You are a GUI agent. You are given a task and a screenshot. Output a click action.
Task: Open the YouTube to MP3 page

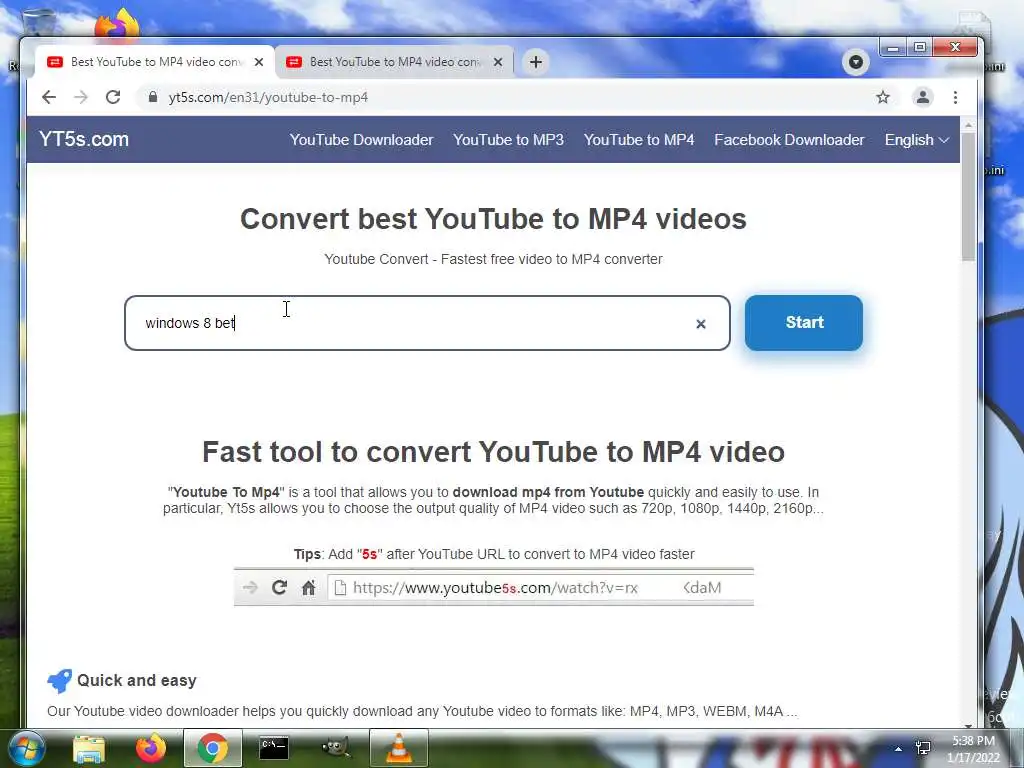508,140
